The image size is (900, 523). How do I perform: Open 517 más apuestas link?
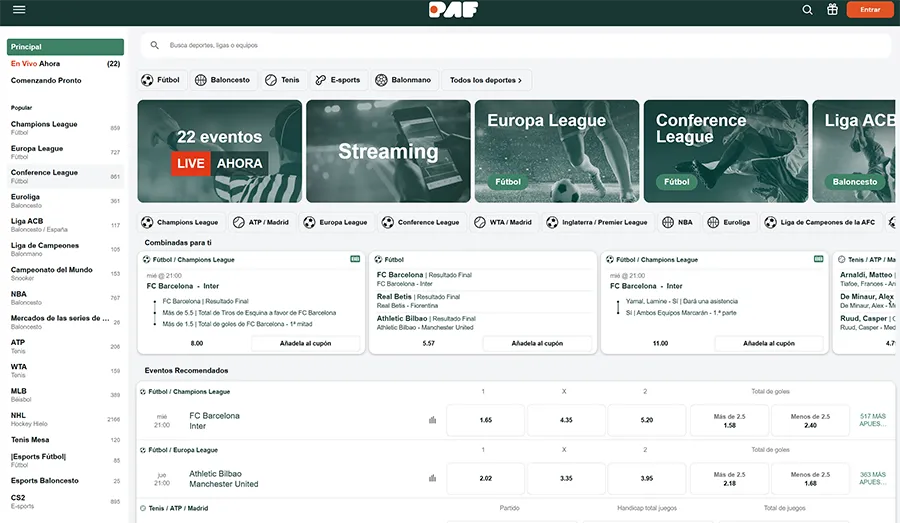(872, 420)
